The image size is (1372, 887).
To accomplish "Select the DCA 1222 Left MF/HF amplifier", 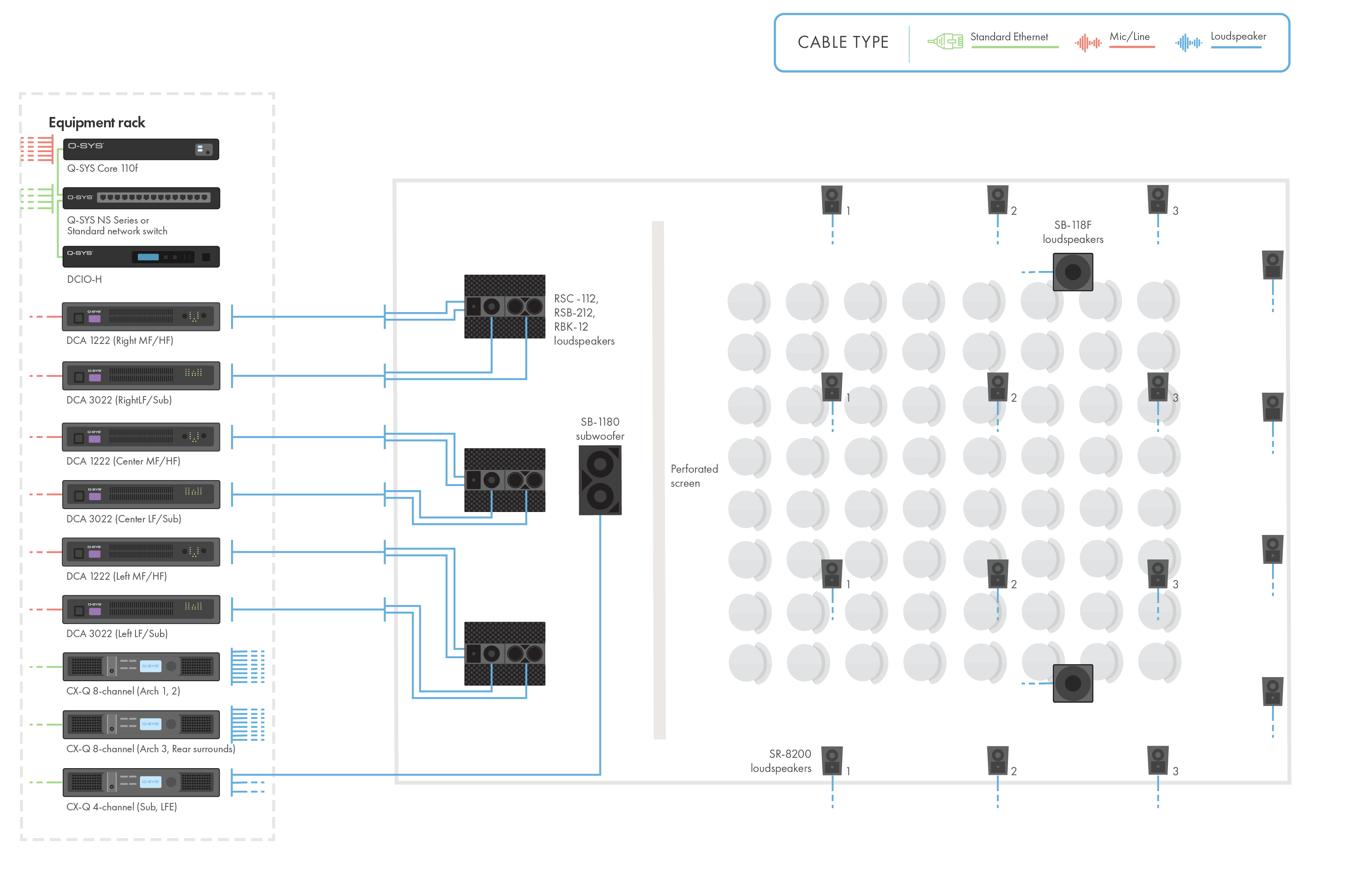I will [141, 552].
